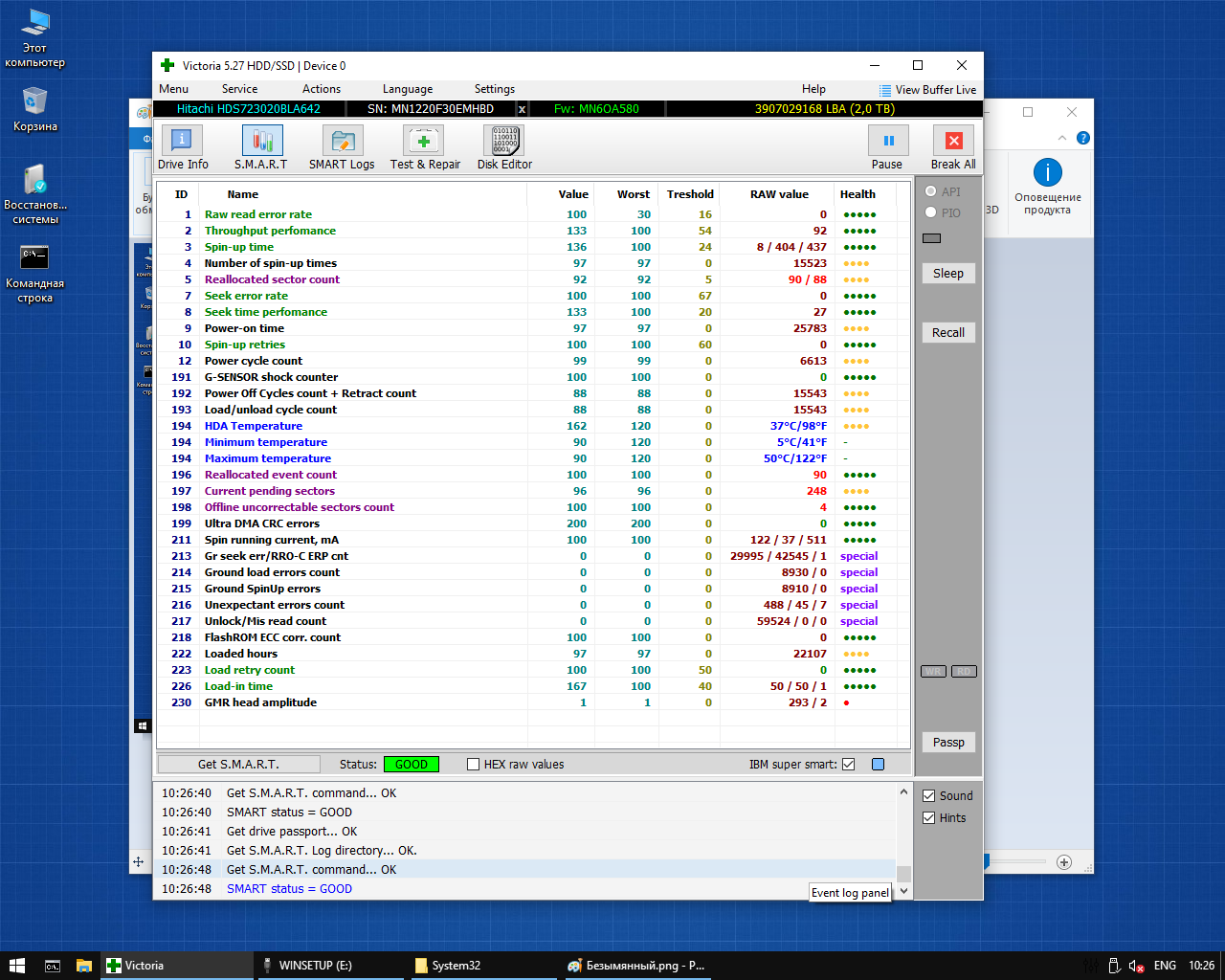Switch to WINSETUP (E:) taskbar window

(x=331, y=966)
